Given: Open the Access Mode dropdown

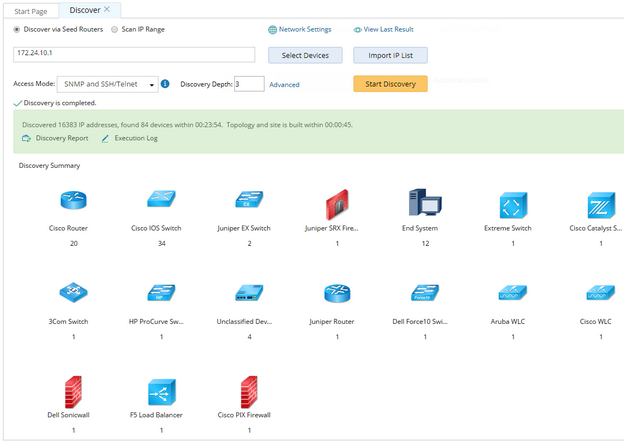Looking at the screenshot, I should [x=107, y=84].
